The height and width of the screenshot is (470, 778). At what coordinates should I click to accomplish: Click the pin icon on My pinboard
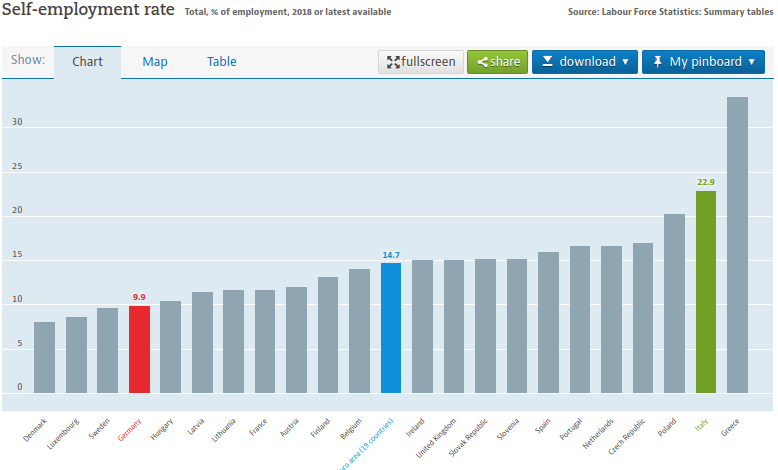point(657,62)
